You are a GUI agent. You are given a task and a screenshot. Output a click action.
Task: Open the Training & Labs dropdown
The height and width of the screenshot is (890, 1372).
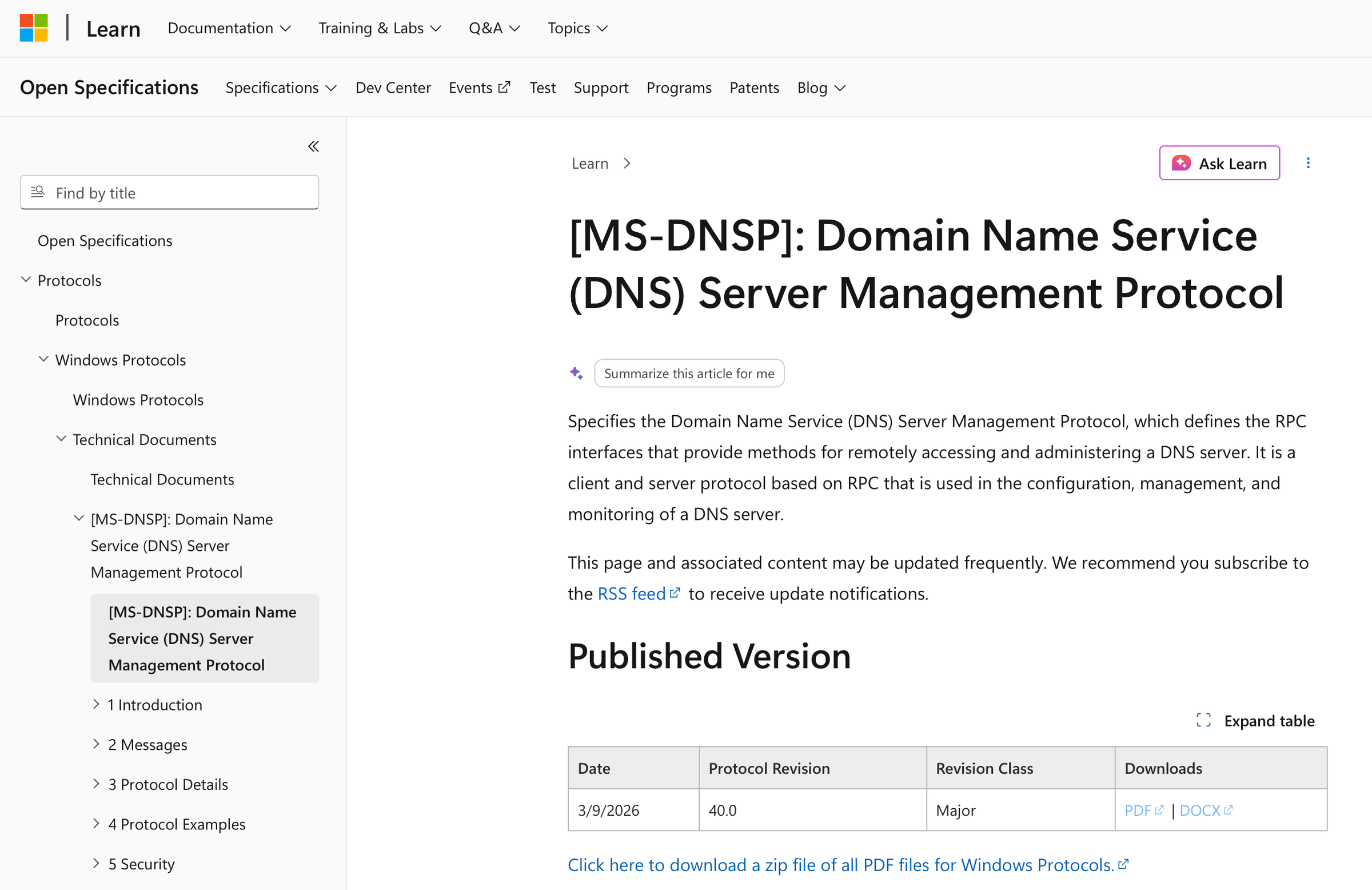(x=380, y=28)
